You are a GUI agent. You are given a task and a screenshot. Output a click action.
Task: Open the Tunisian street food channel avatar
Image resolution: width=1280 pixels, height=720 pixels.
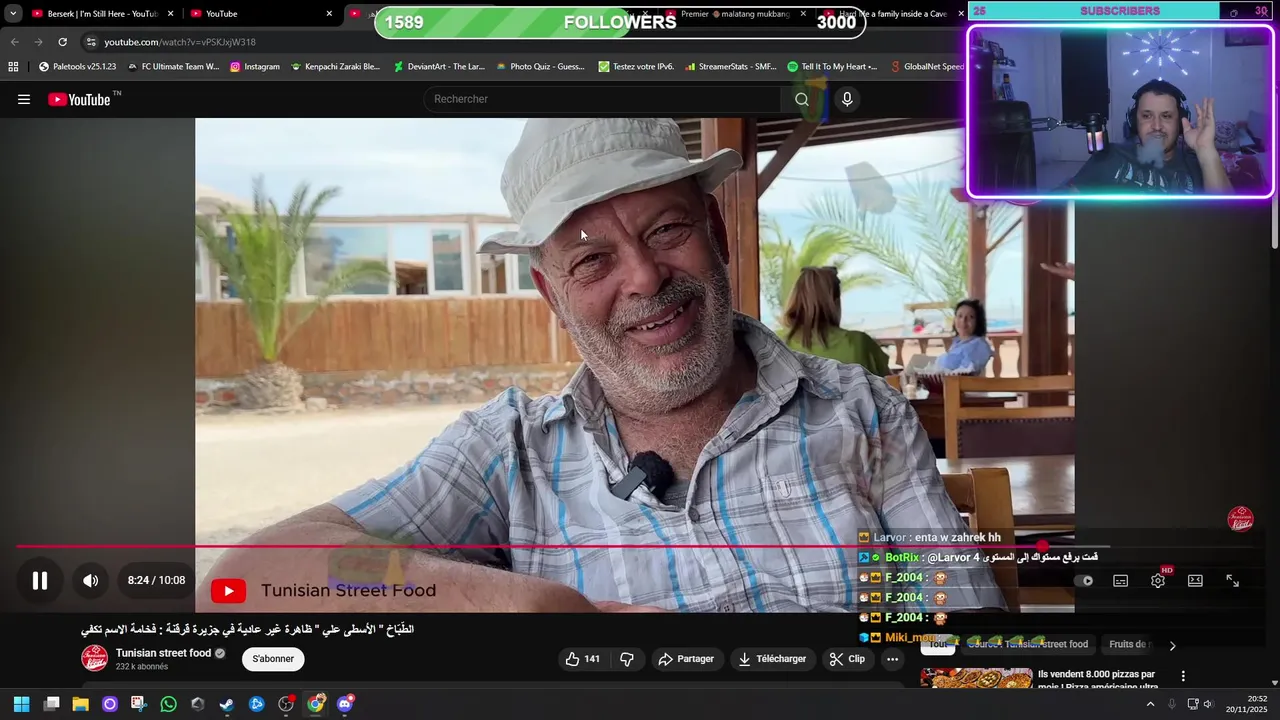click(x=95, y=659)
